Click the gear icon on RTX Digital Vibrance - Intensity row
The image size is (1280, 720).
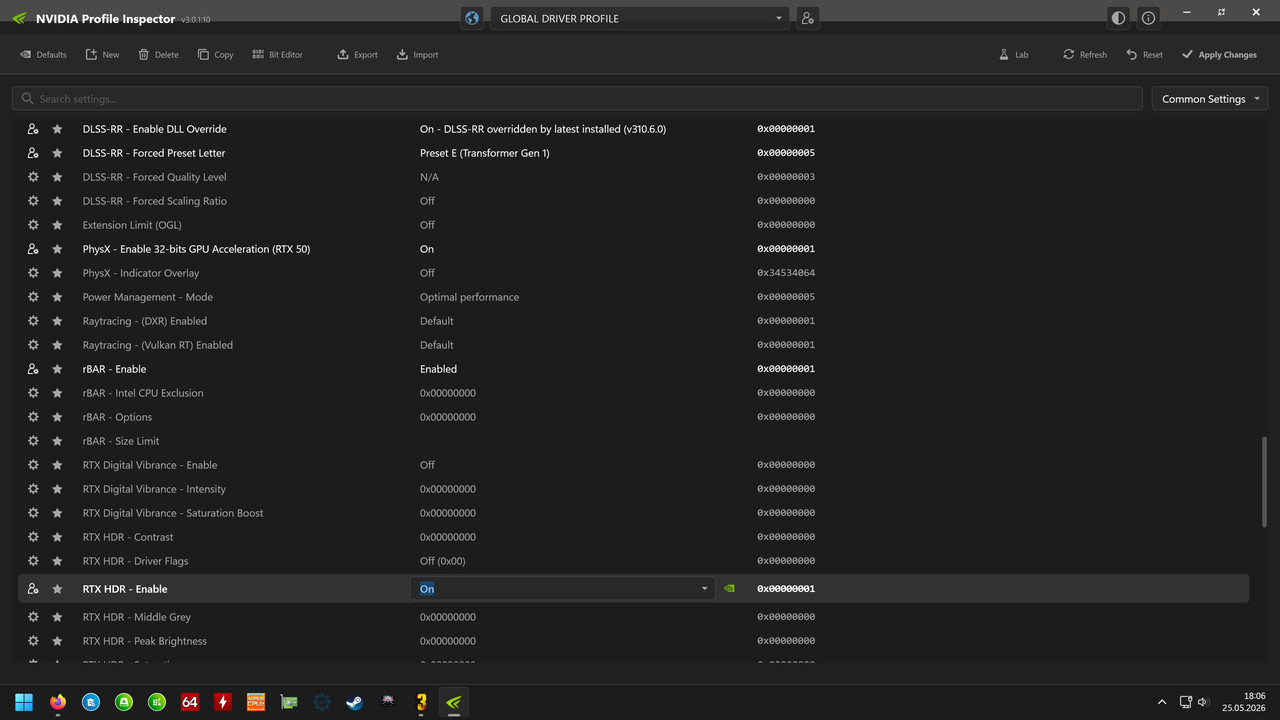point(33,489)
